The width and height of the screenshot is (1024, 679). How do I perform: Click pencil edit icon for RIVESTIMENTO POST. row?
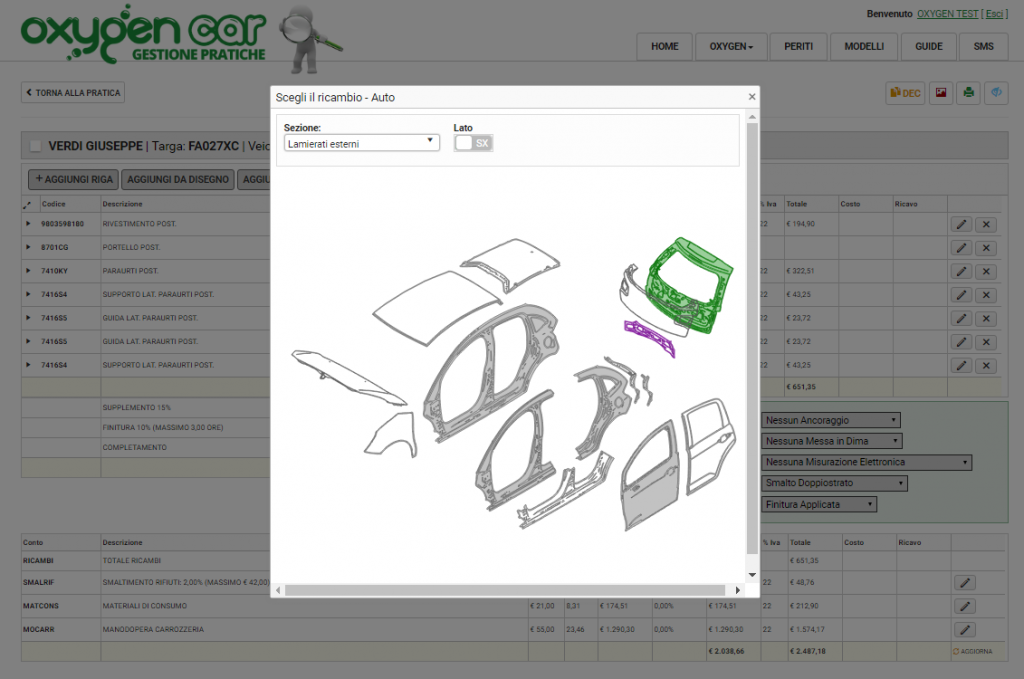point(961,225)
